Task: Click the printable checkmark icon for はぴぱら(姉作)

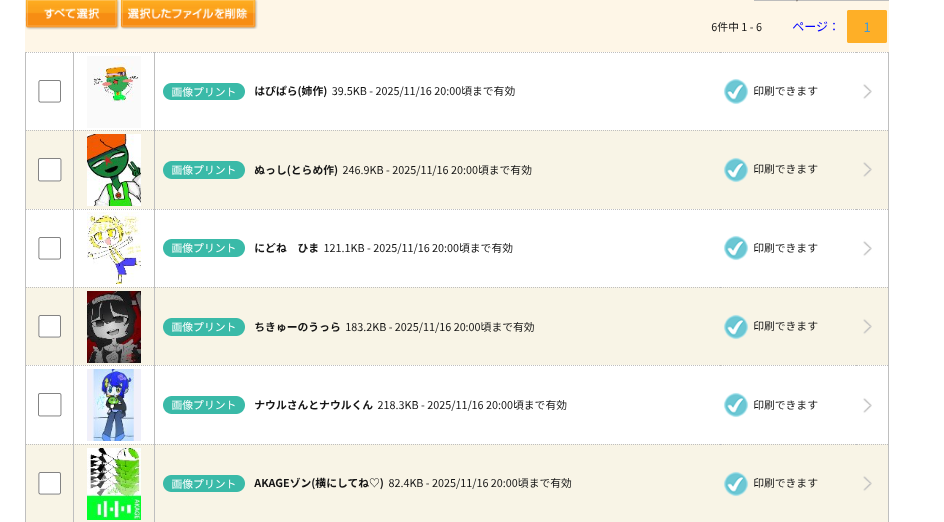Action: (736, 91)
